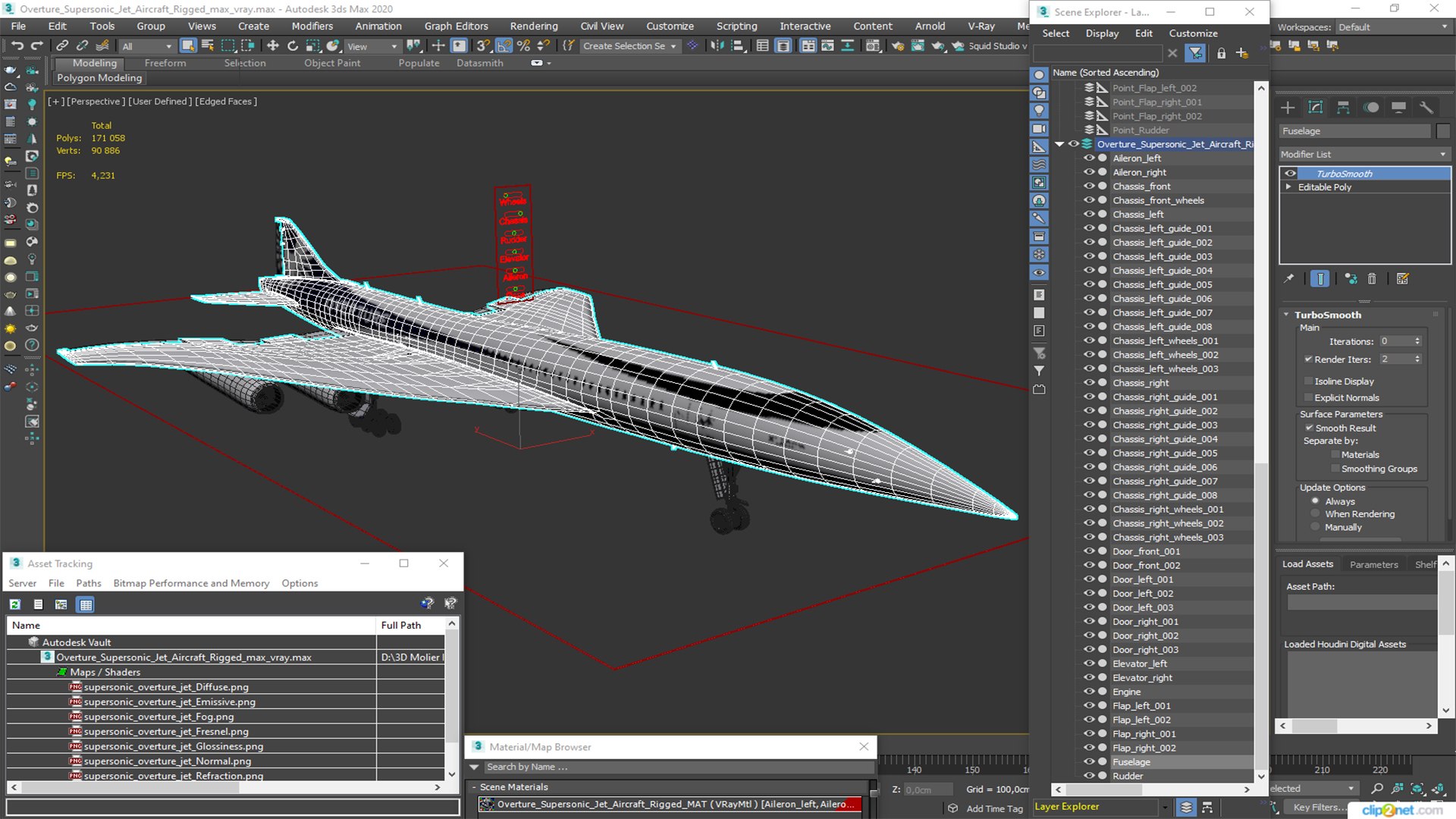Disable the Render Iters checkbox
This screenshot has width=1456, height=819.
pos(1308,359)
